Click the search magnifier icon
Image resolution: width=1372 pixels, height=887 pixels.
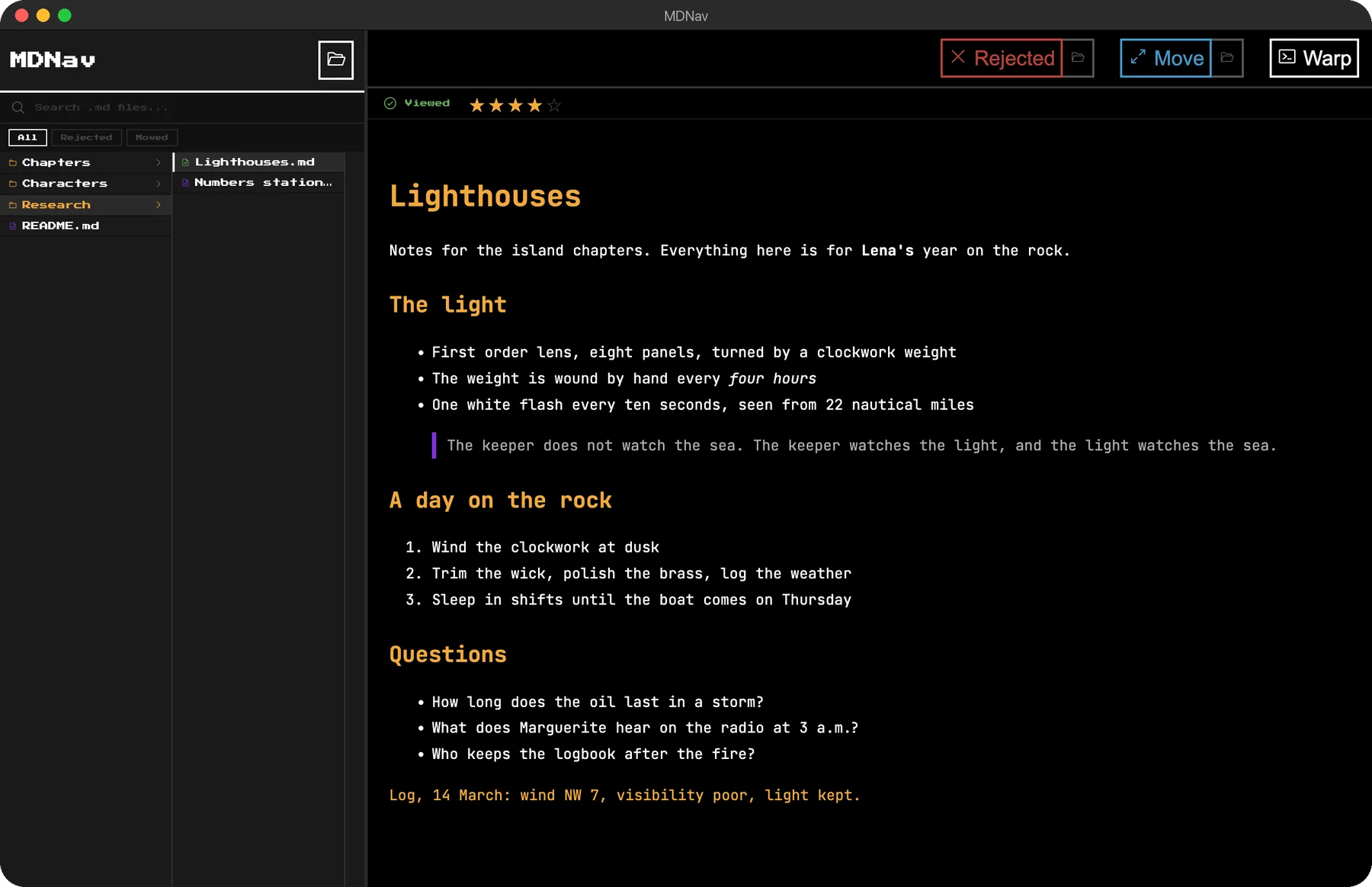pos(18,107)
